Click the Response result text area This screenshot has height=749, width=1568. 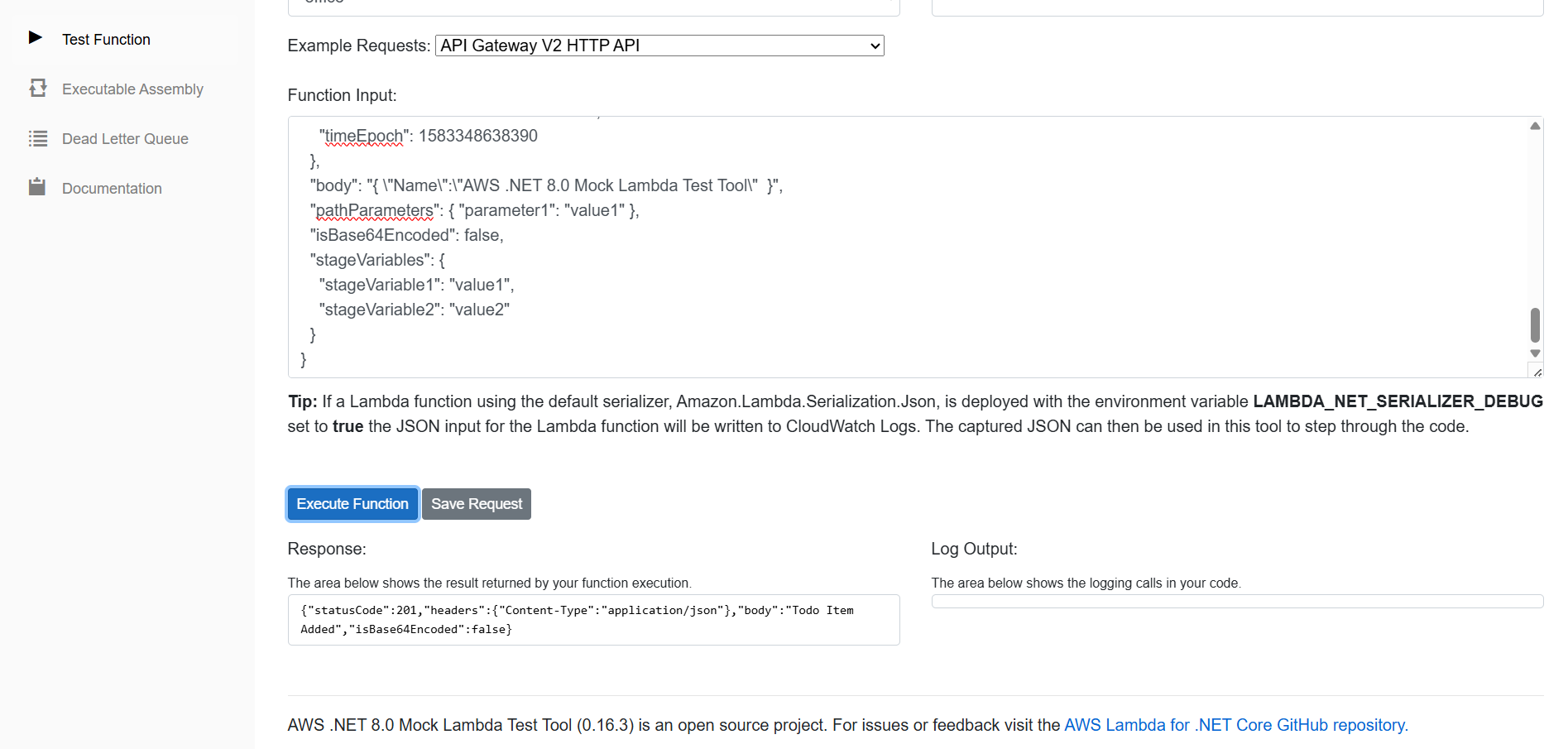[592, 619]
